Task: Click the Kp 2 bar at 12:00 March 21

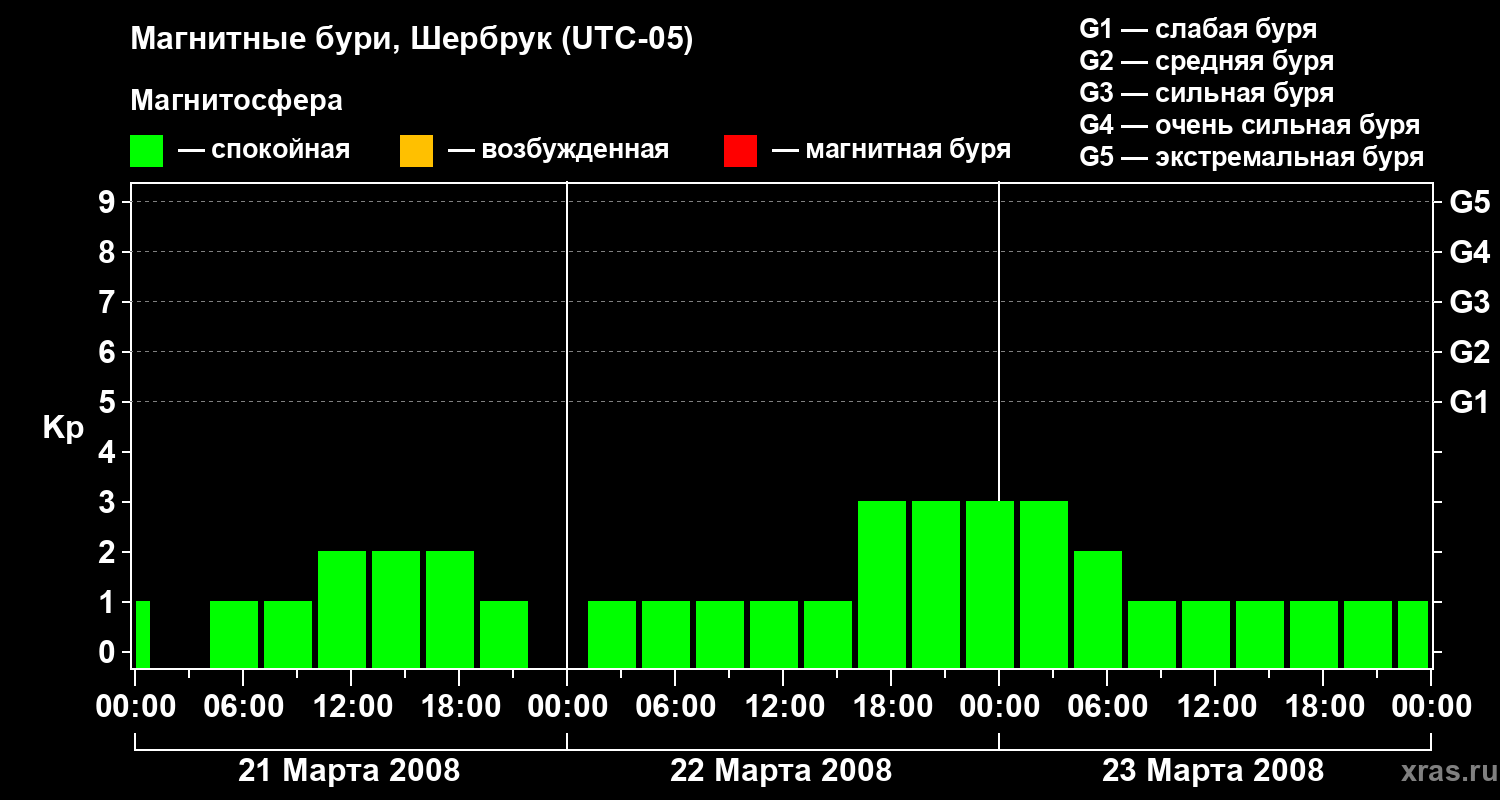Action: [x=342, y=609]
